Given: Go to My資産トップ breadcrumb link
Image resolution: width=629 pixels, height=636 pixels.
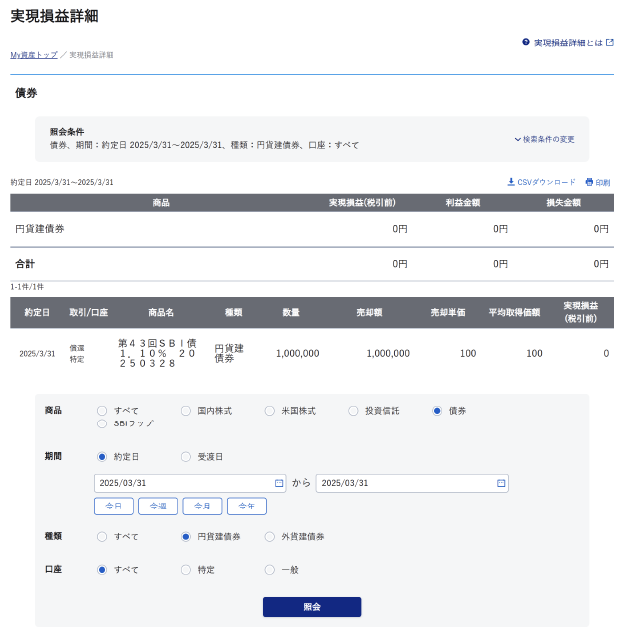Looking at the screenshot, I should pos(34,55).
